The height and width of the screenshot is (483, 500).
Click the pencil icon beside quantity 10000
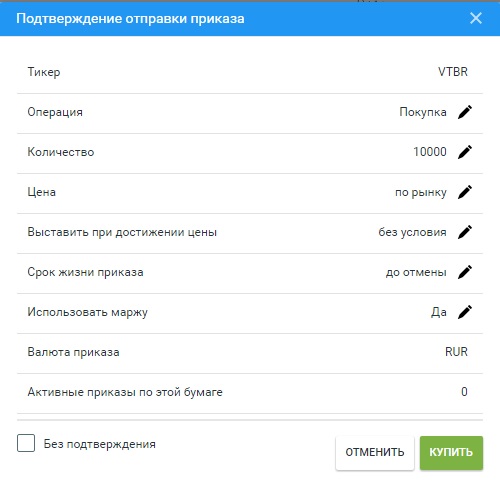(x=465, y=152)
